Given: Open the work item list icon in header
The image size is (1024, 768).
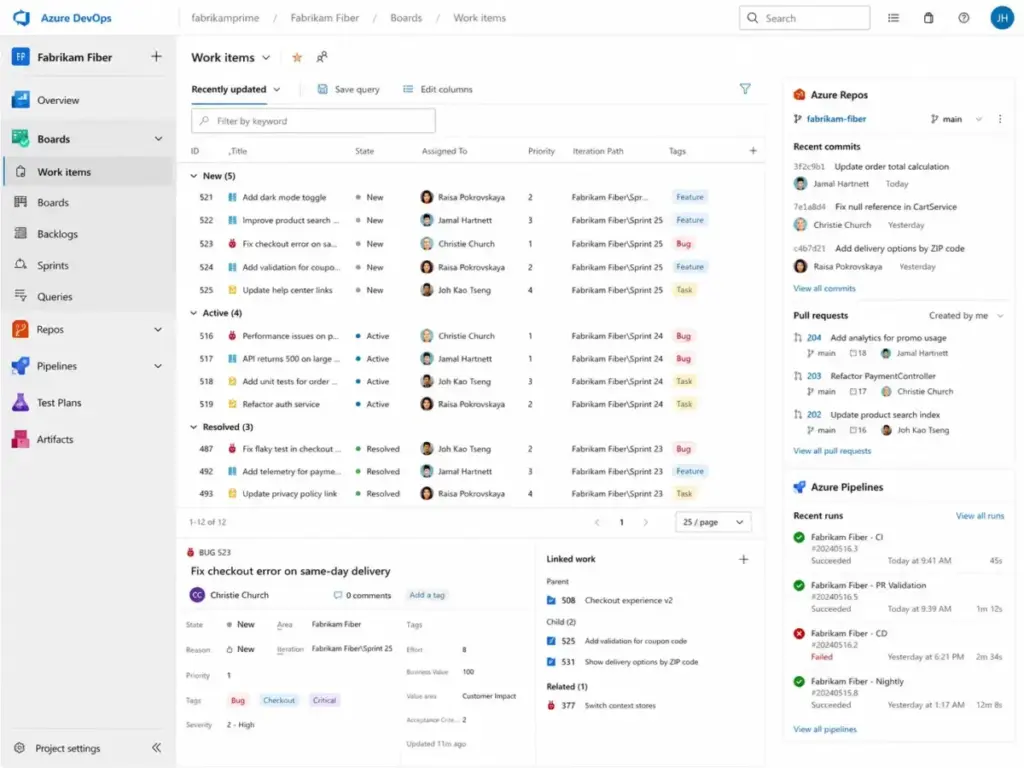Looking at the screenshot, I should [893, 18].
